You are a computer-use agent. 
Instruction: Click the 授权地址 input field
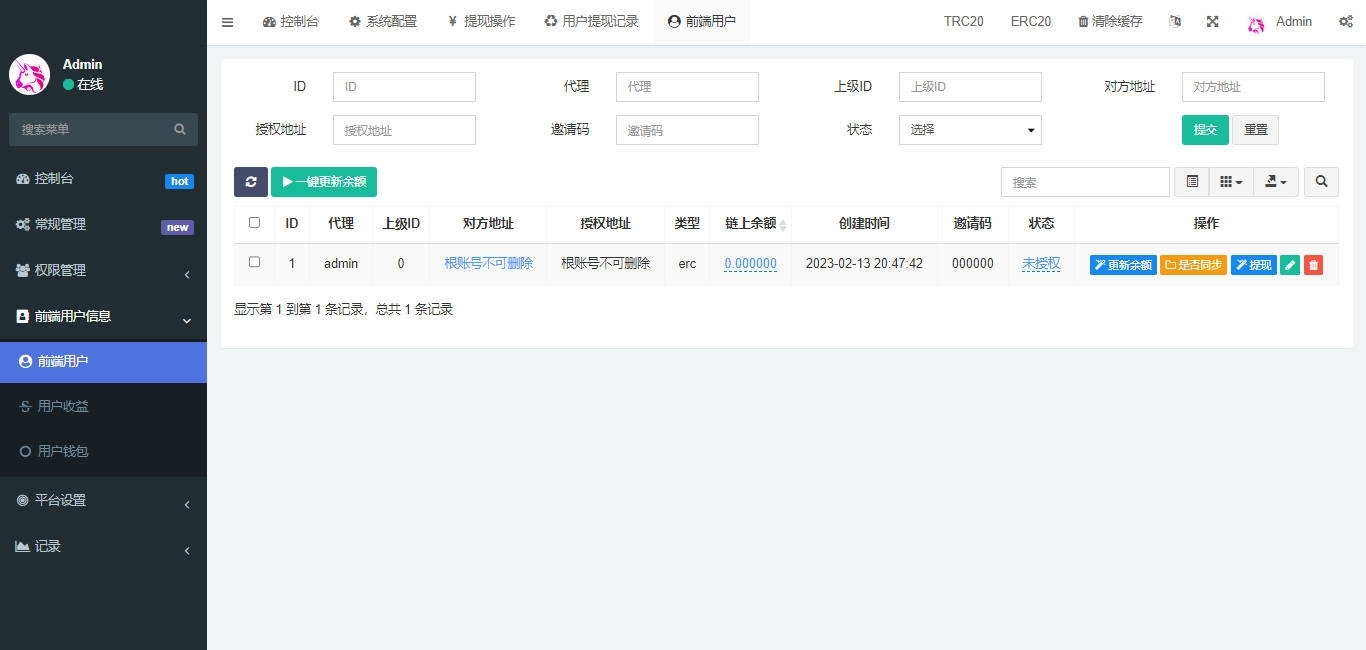[404, 130]
